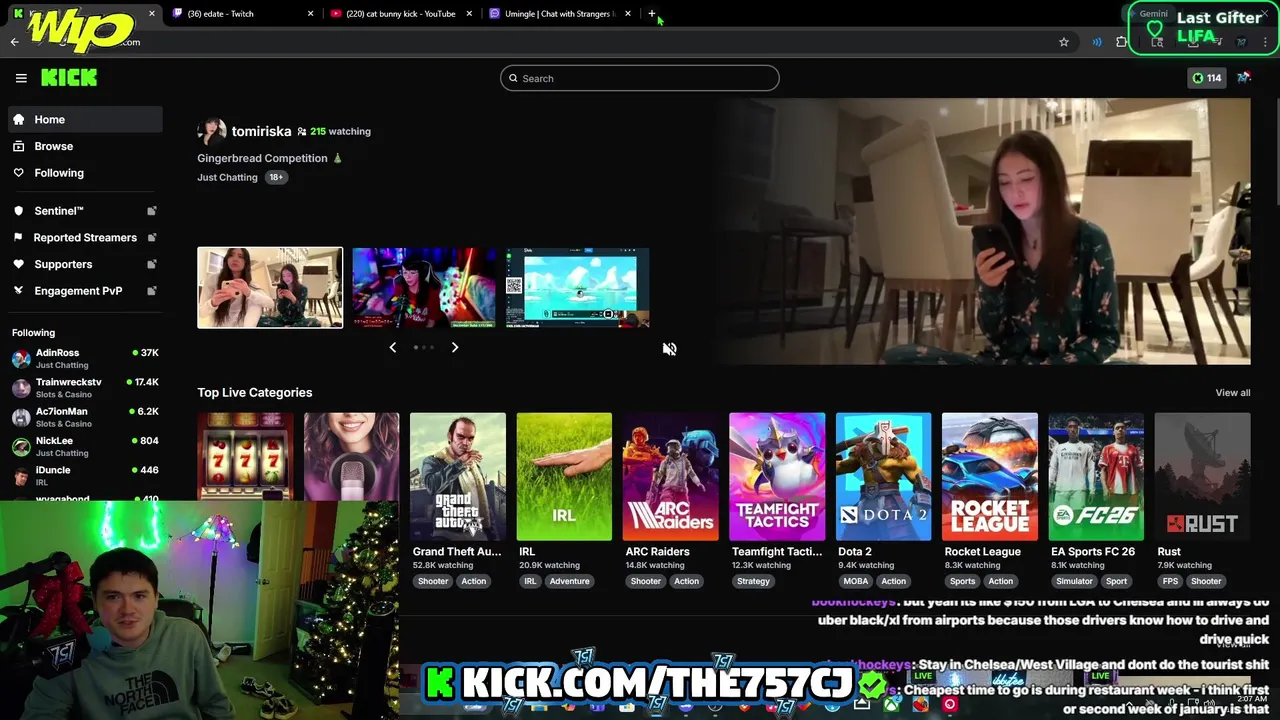Open the slots 777 category card
The height and width of the screenshot is (720, 1280).
coord(245,457)
